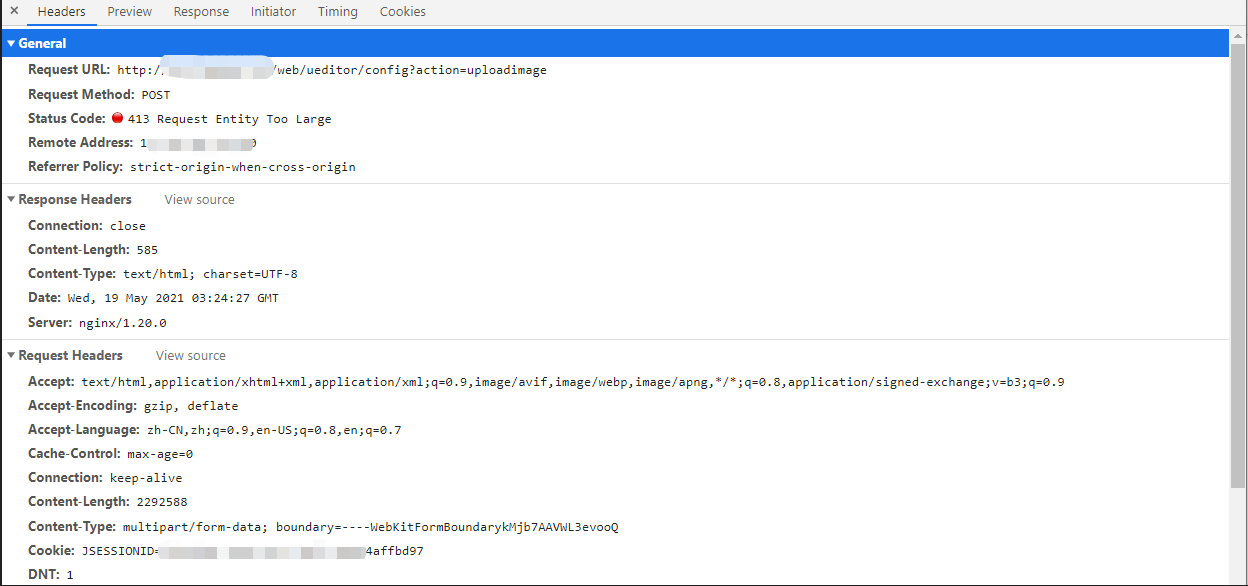Image resolution: width=1248 pixels, height=586 pixels.
Task: Click the vertical scrollbar thumb
Action: (1239, 260)
